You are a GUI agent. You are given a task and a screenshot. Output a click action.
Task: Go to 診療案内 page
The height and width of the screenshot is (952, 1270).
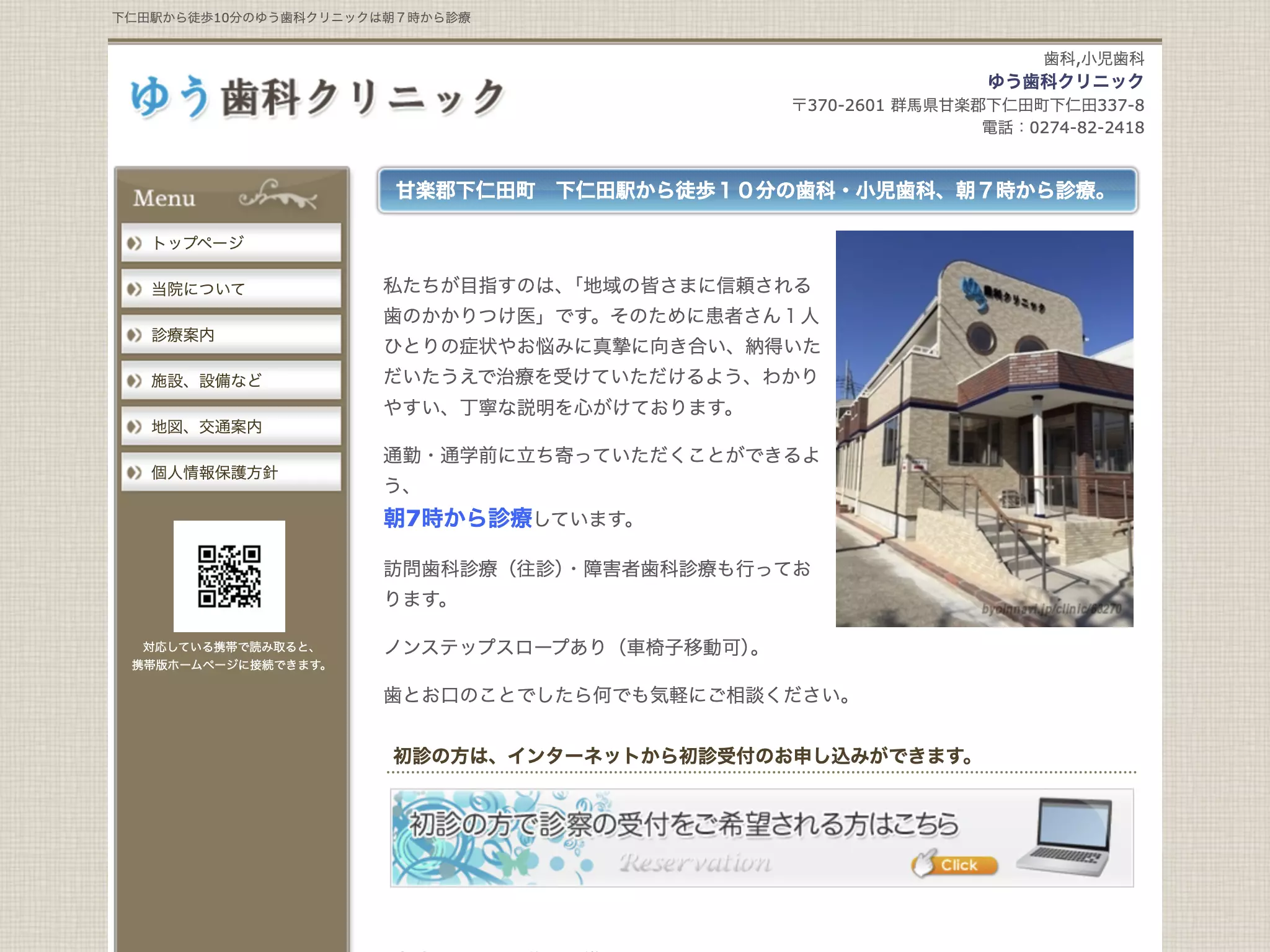tap(231, 334)
